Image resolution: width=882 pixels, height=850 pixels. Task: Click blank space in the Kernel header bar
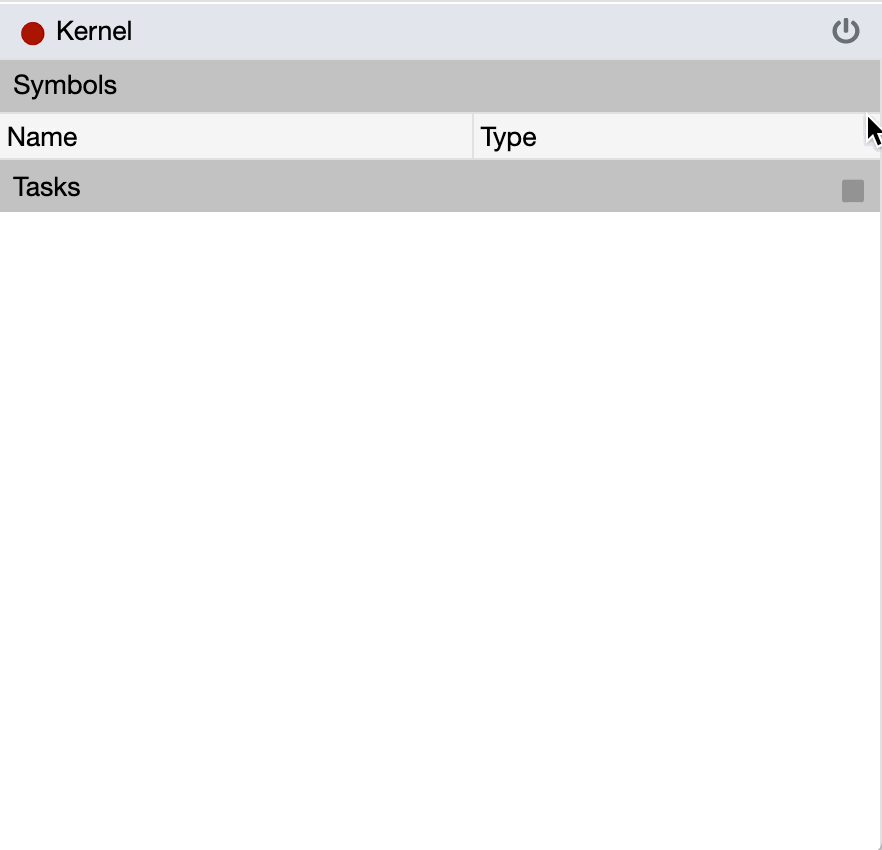[480, 31]
